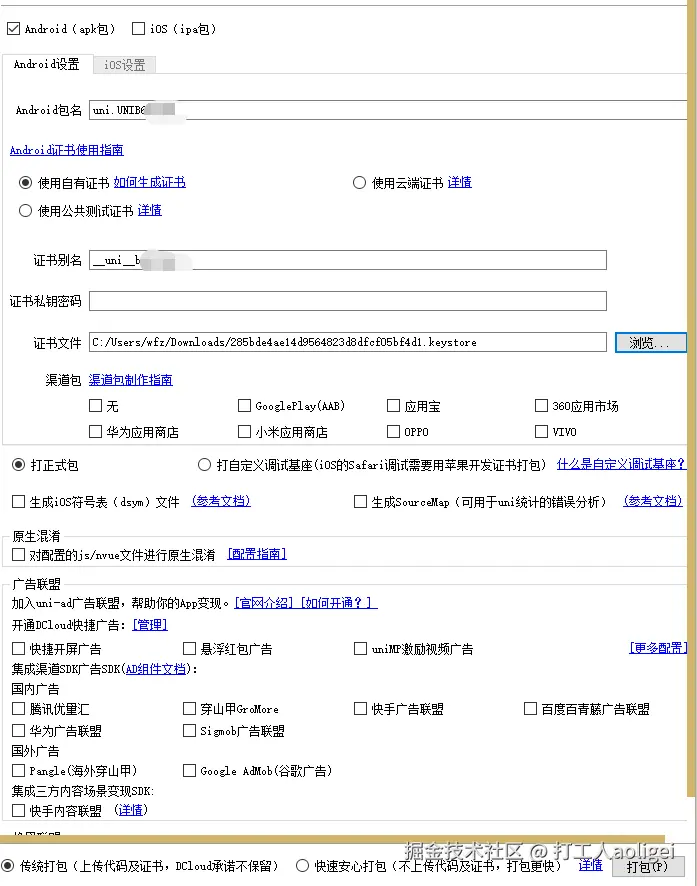Check Google AdMob(谷歌广告) checkbox
This screenshot has height=886, width=697.
[189, 771]
